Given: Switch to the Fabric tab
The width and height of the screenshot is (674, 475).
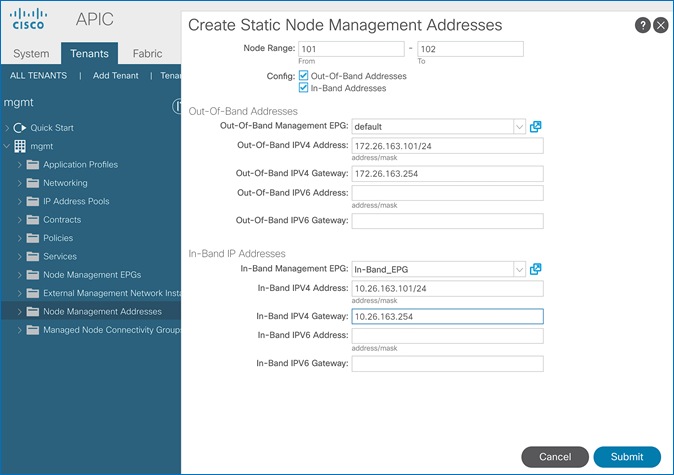Looking at the screenshot, I should [x=147, y=54].
